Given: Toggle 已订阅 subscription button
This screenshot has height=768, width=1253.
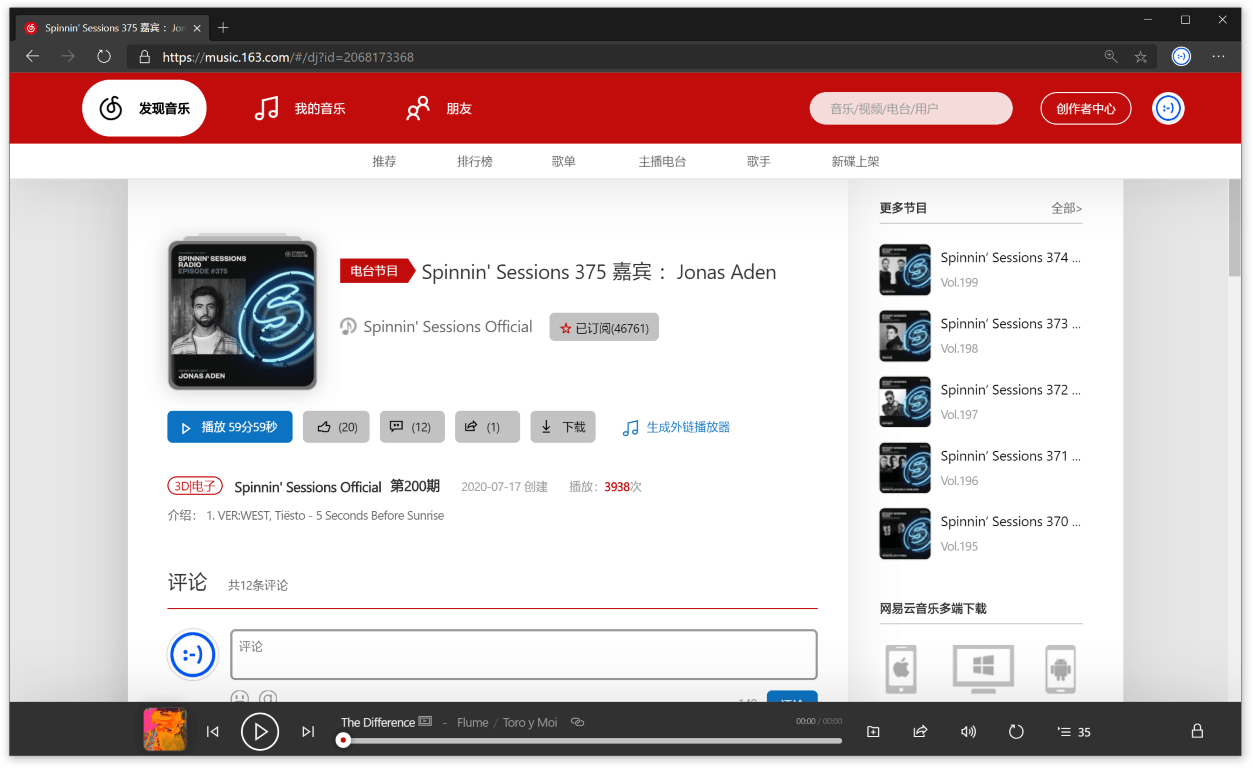Looking at the screenshot, I should 604,327.
